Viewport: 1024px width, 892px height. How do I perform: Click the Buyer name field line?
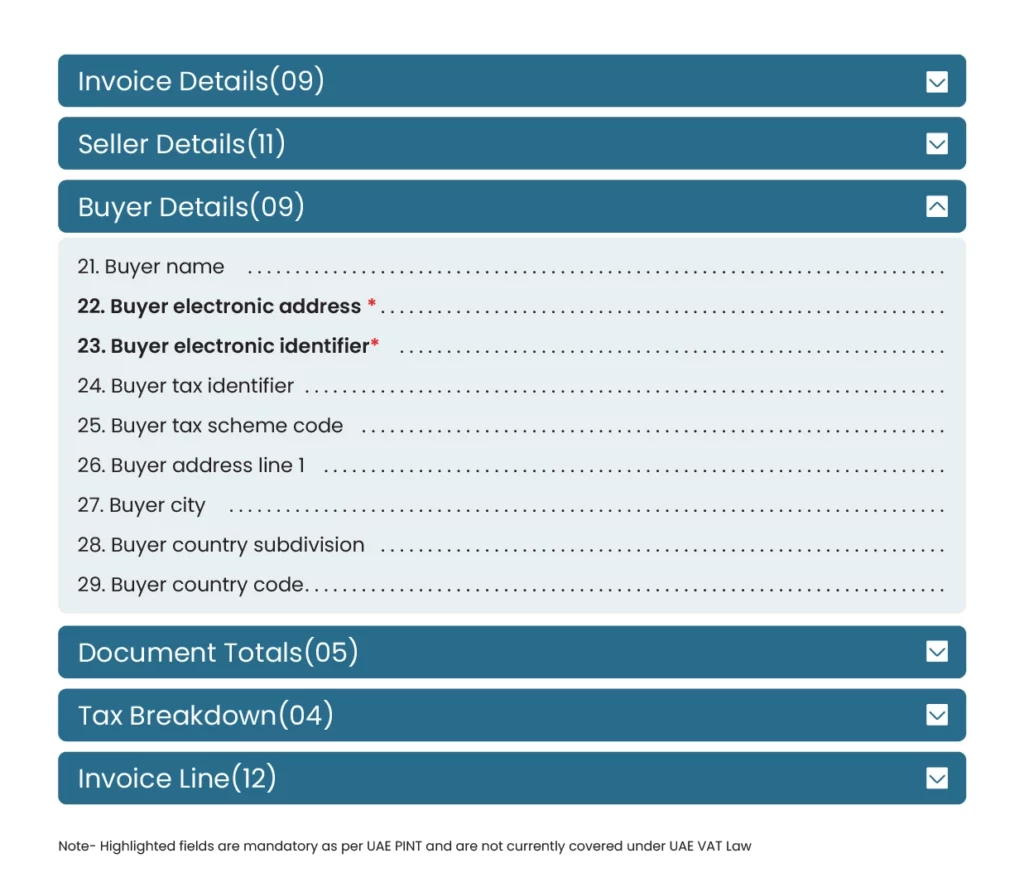click(151, 267)
